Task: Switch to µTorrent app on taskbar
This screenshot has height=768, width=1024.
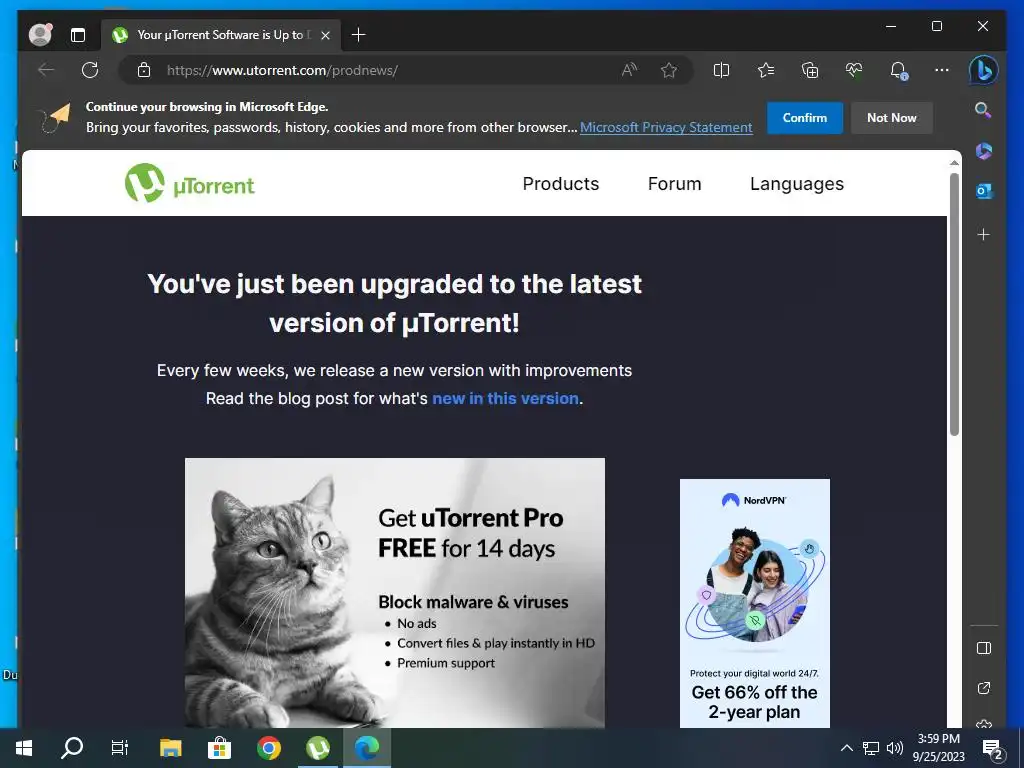Action: coord(318,748)
